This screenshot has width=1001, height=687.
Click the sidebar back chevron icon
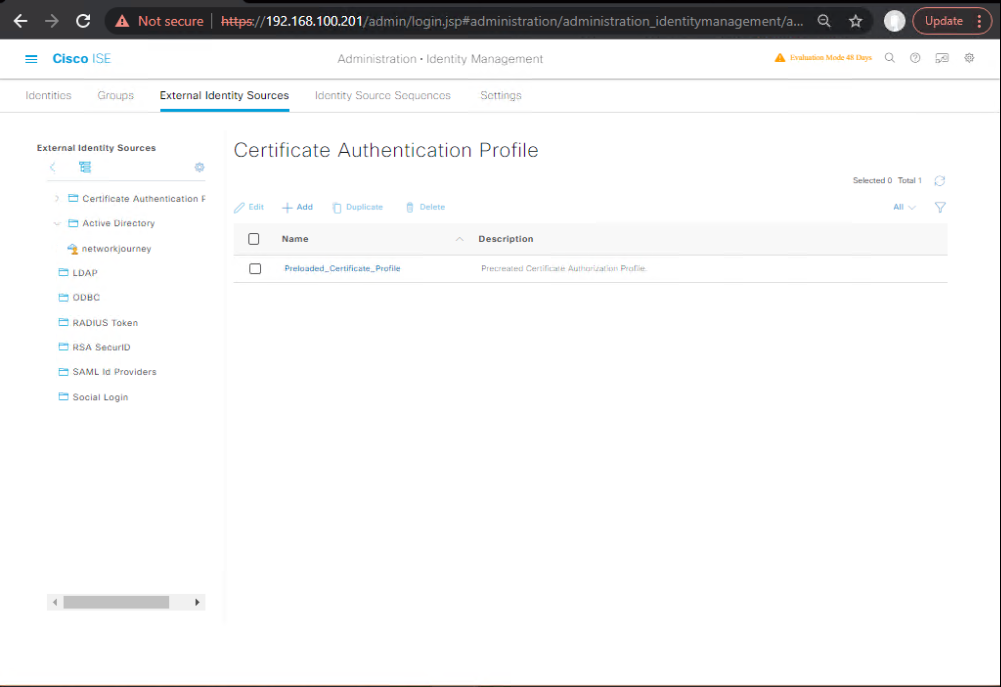(x=52, y=167)
